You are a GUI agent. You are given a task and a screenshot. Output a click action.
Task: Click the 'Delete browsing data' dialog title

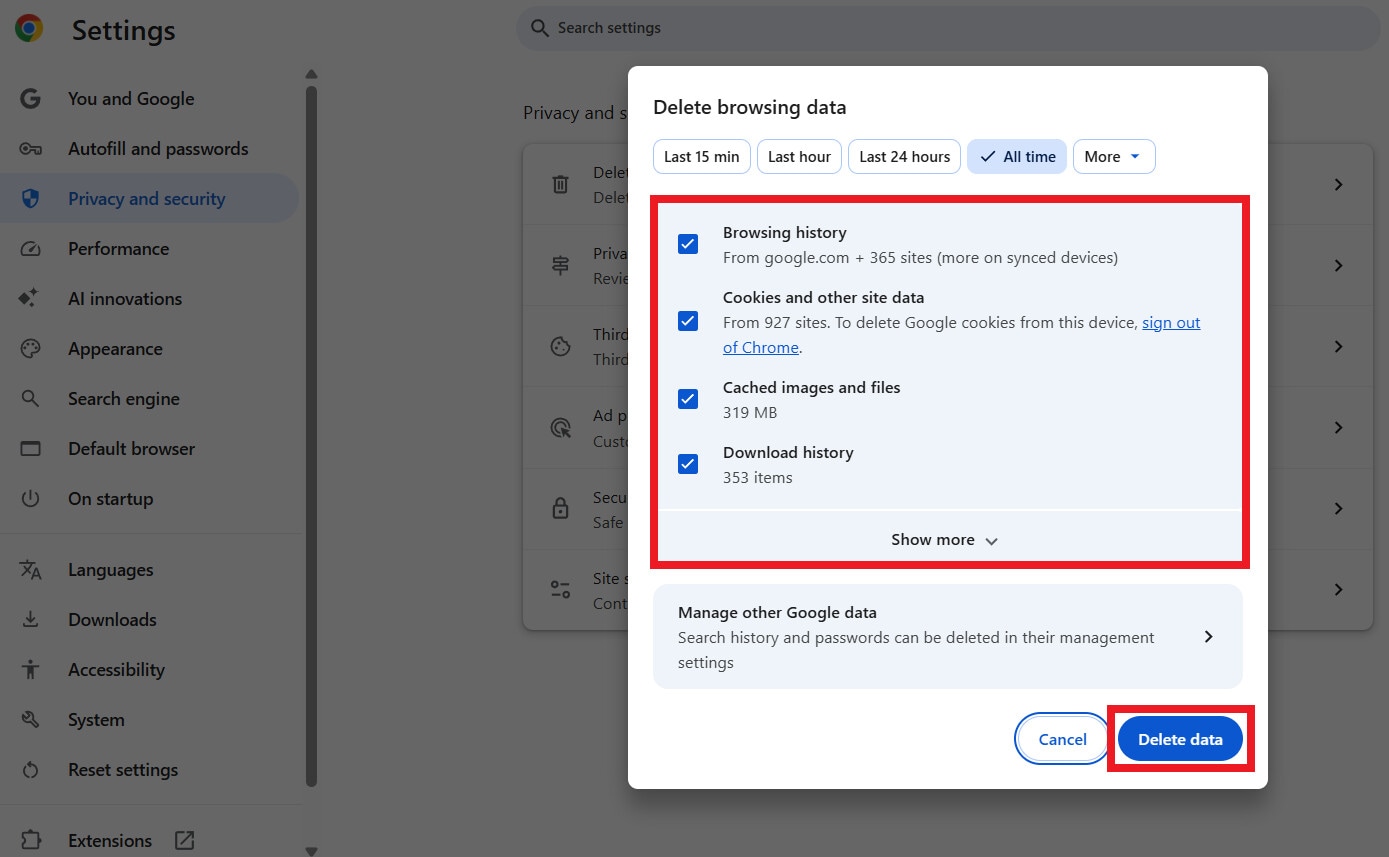pyautogui.click(x=750, y=107)
